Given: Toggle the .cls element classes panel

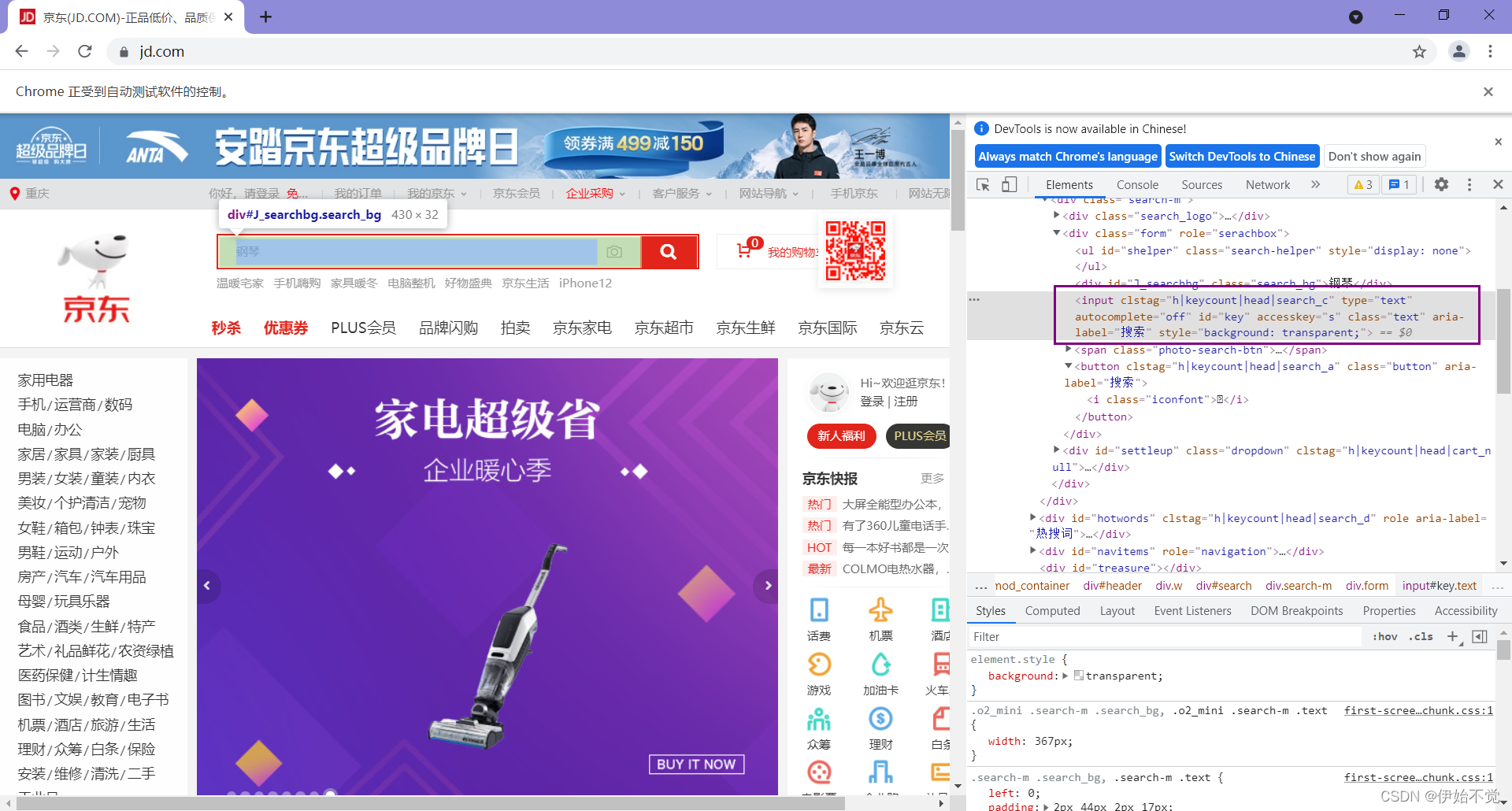Looking at the screenshot, I should pos(1421,636).
